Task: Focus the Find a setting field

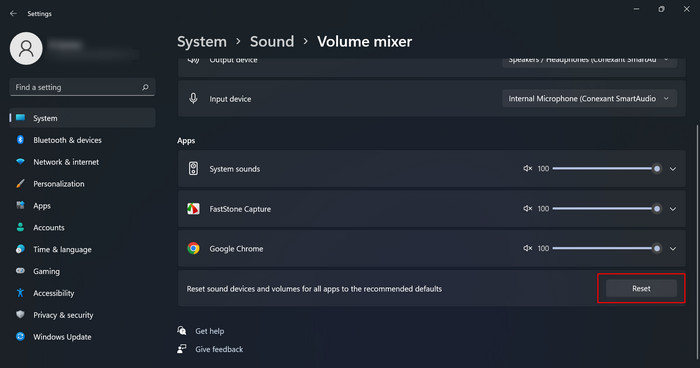Action: coord(82,87)
